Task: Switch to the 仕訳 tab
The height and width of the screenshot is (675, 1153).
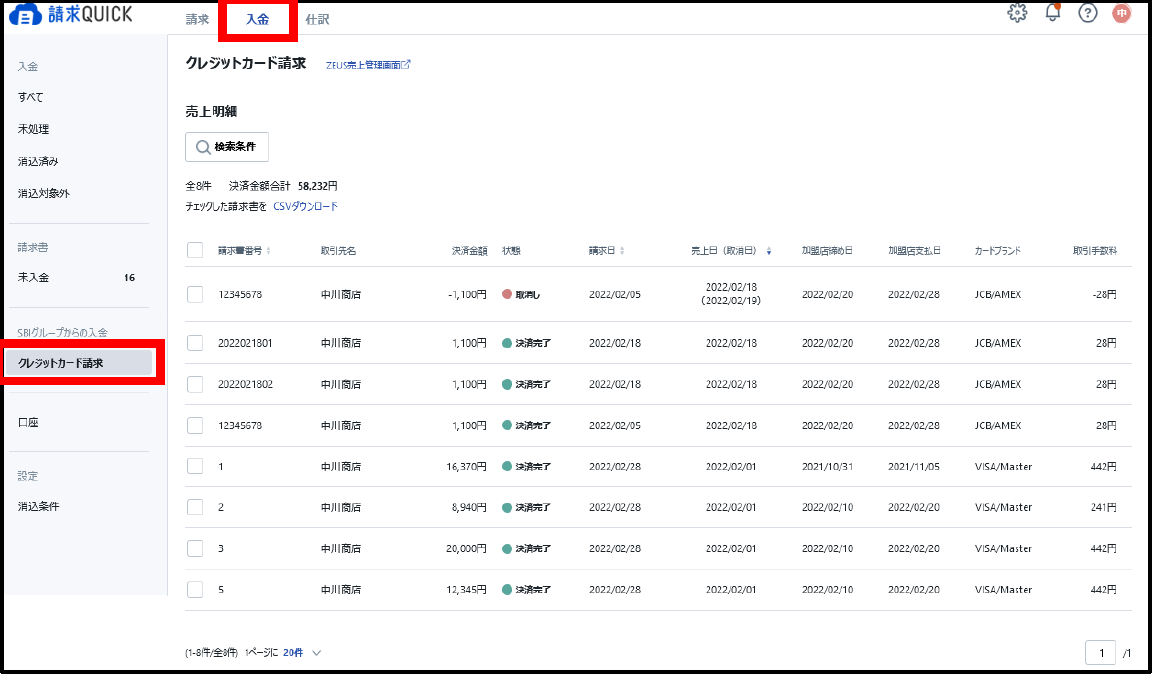Action: [317, 19]
